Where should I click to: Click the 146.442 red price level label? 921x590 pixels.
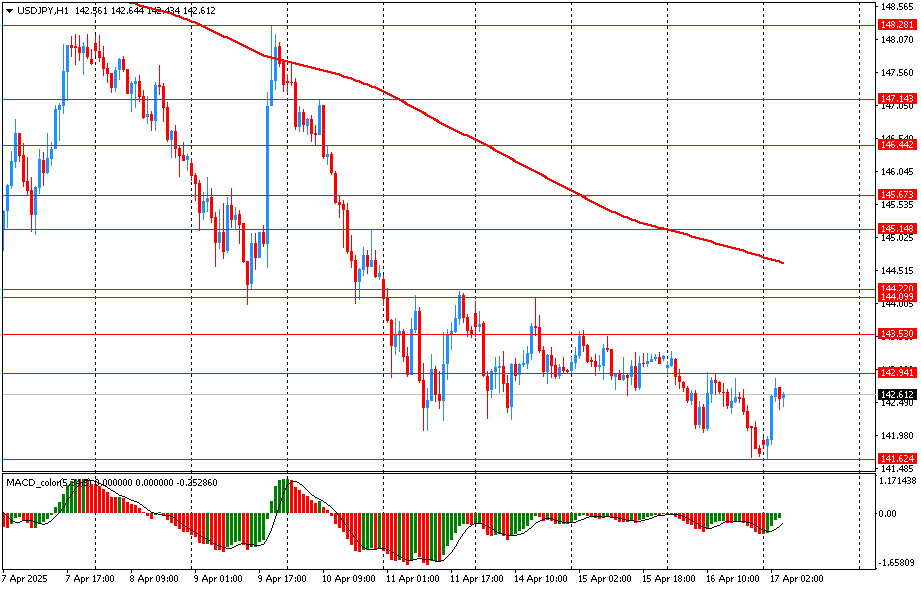[x=896, y=145]
